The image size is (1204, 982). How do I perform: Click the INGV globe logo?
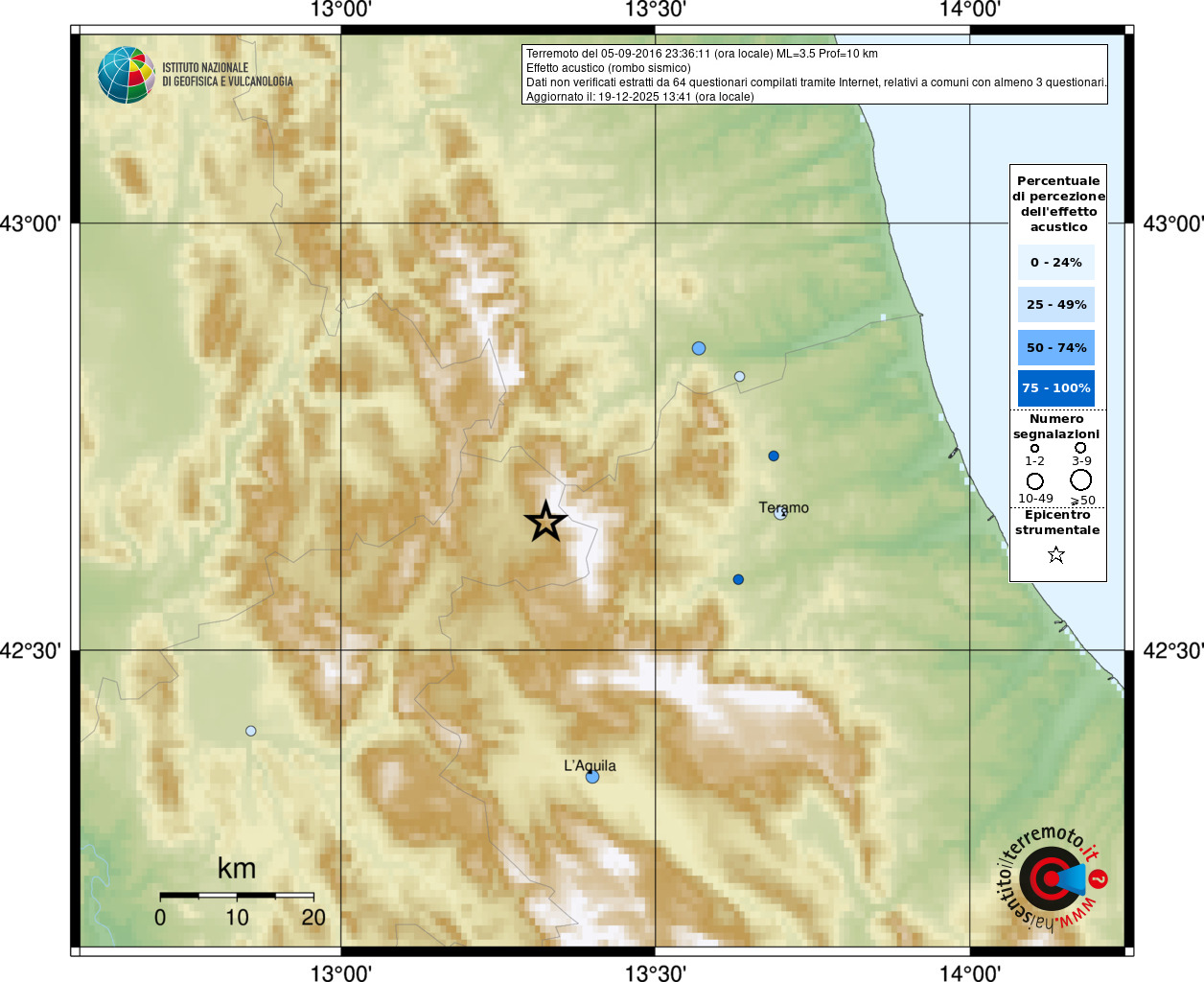point(127,75)
